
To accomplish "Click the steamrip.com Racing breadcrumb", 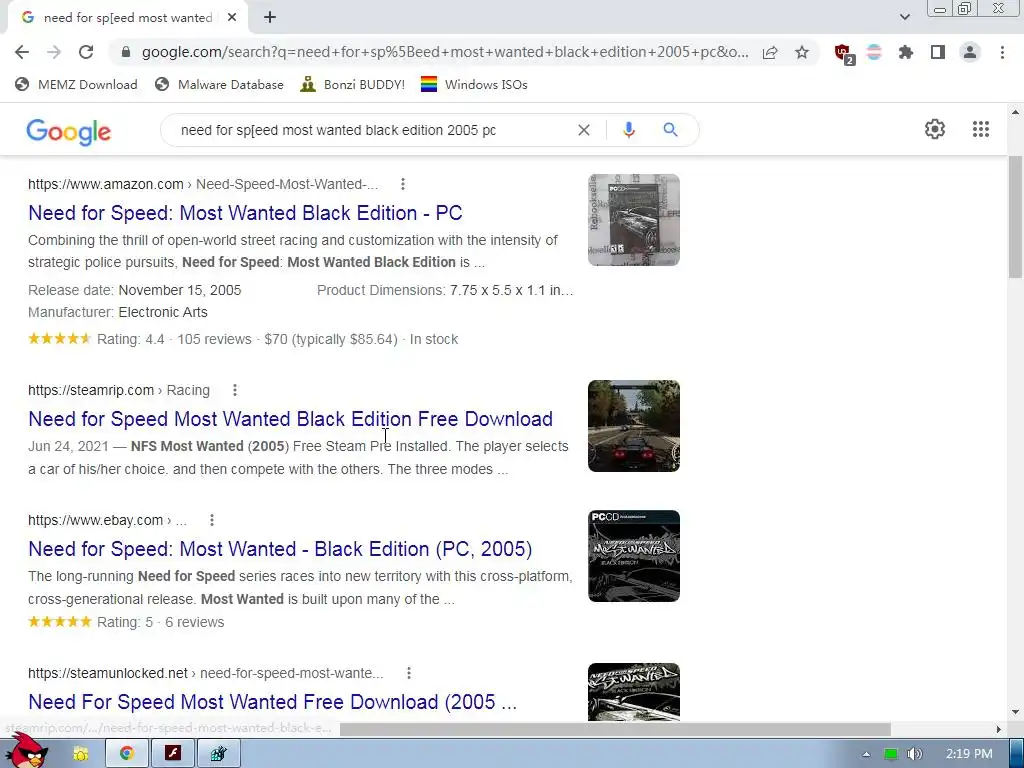I will (x=119, y=390).
